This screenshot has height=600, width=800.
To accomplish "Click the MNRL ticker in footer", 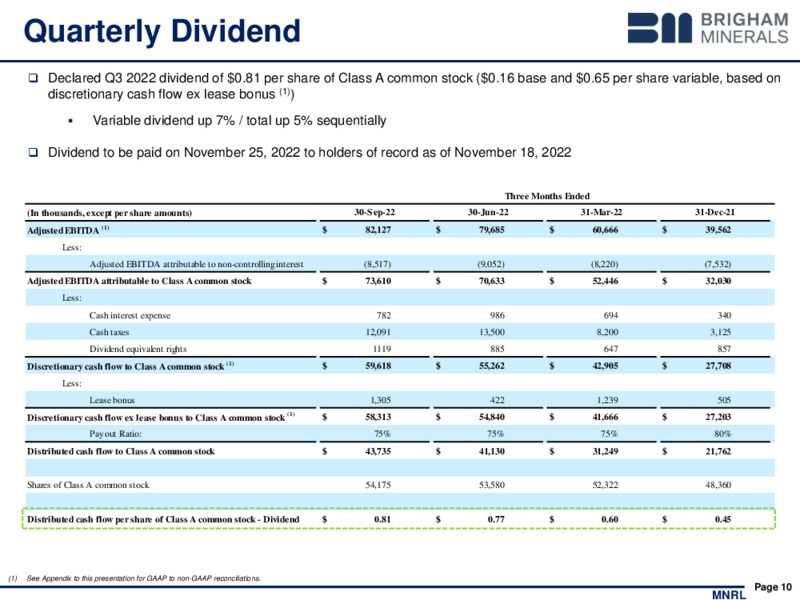I will (729, 594).
